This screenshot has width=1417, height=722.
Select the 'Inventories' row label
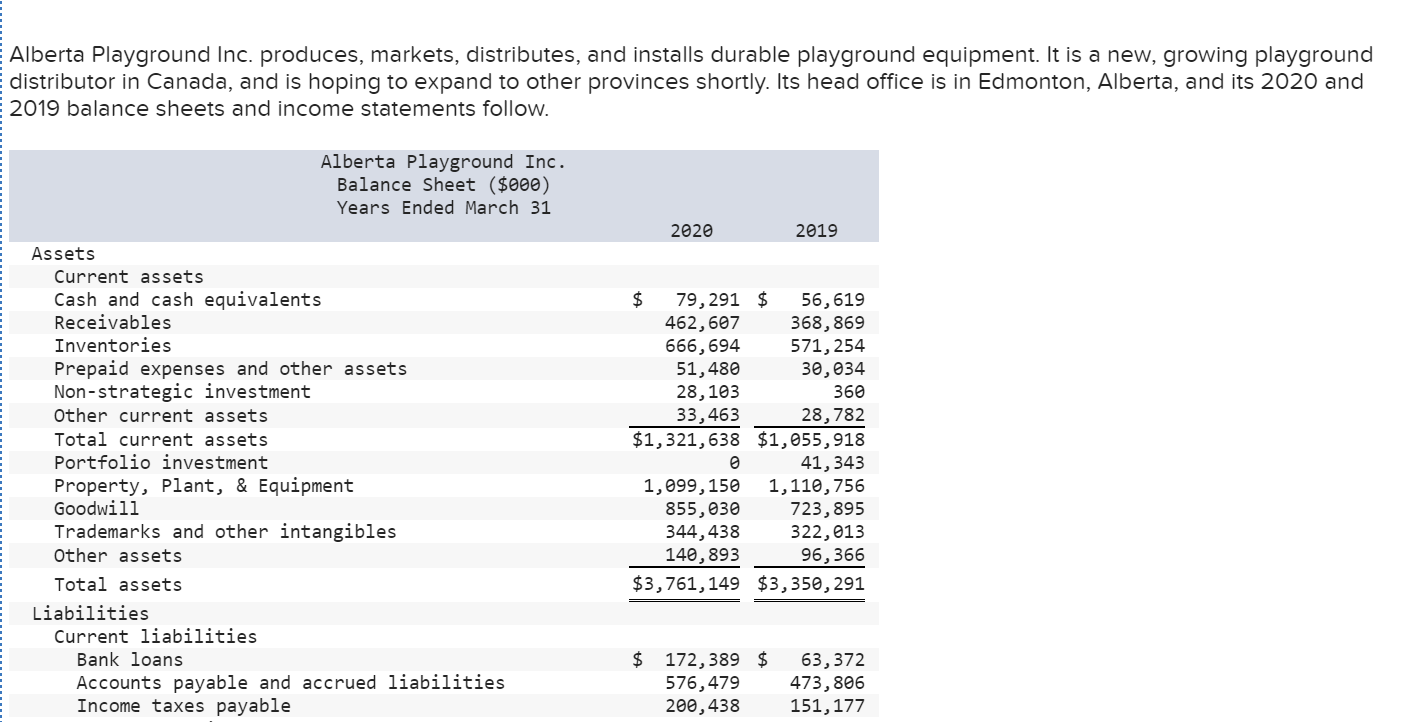[x=112, y=346]
